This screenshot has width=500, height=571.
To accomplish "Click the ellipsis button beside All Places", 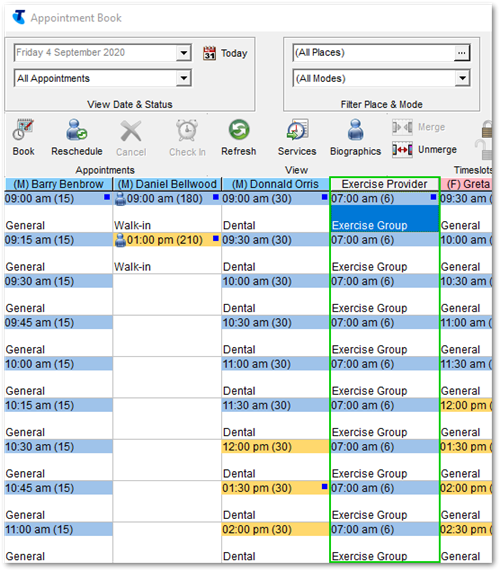I will pyautogui.click(x=462, y=53).
